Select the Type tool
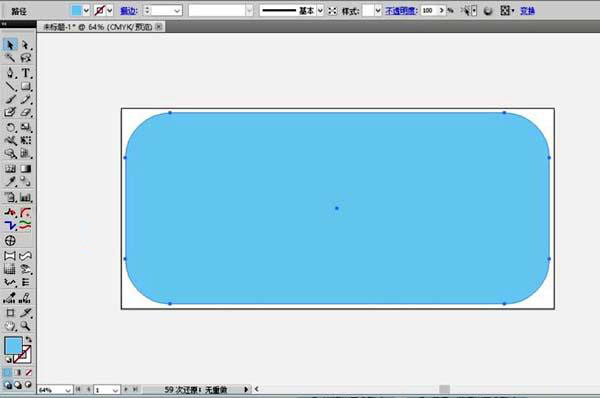The image size is (600, 398). (x=26, y=73)
